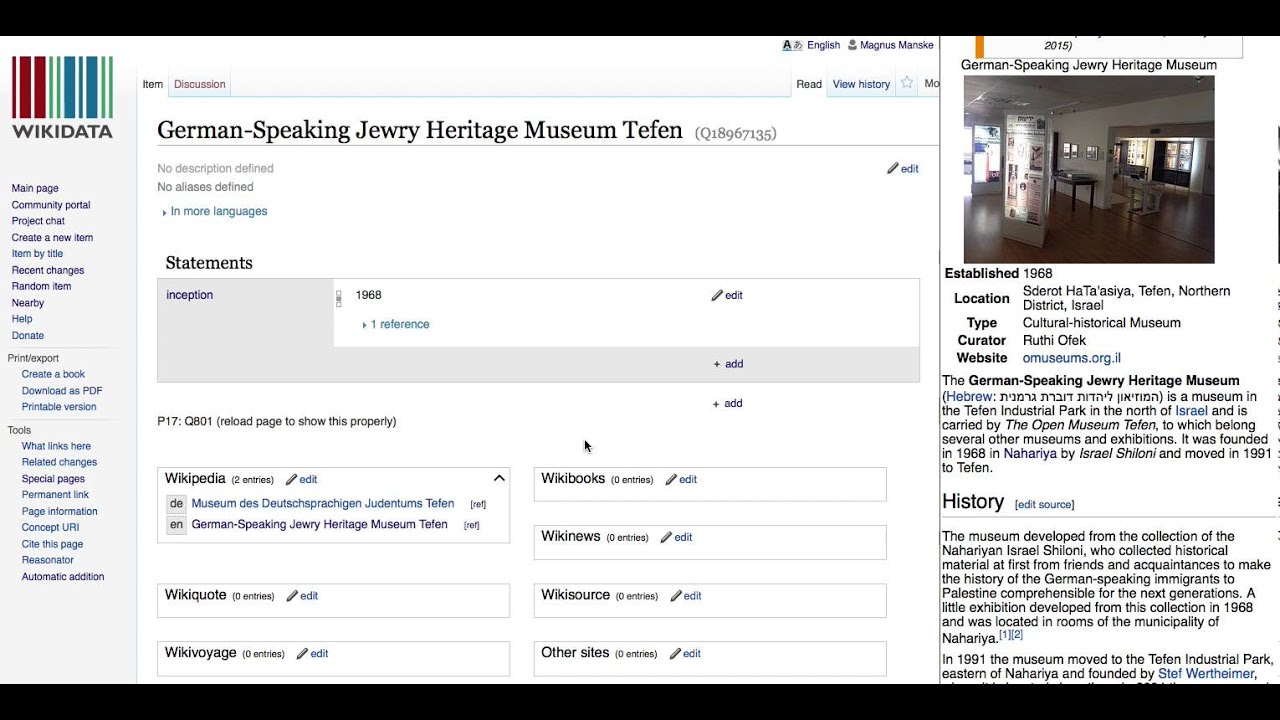1280x720 pixels.
Task: Switch to the Discussion tab
Action: point(200,84)
